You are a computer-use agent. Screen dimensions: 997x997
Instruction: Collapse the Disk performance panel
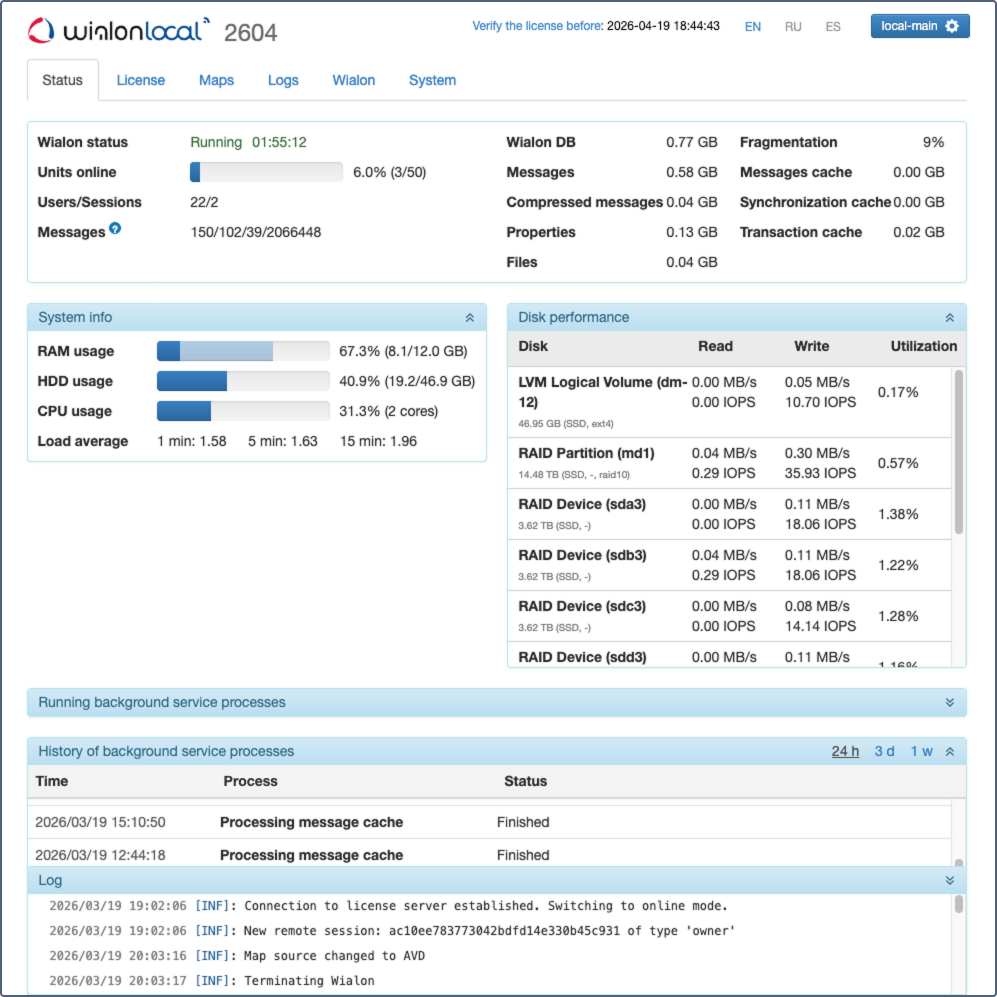pos(950,316)
